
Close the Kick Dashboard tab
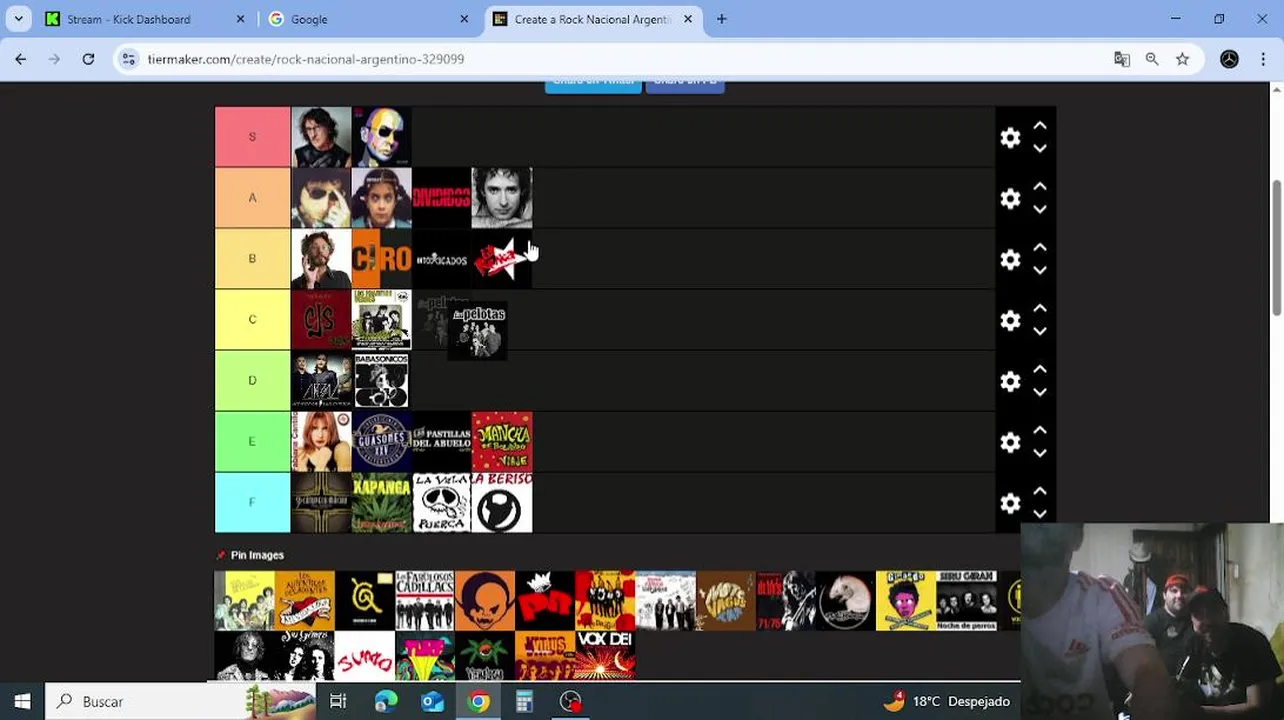click(240, 19)
